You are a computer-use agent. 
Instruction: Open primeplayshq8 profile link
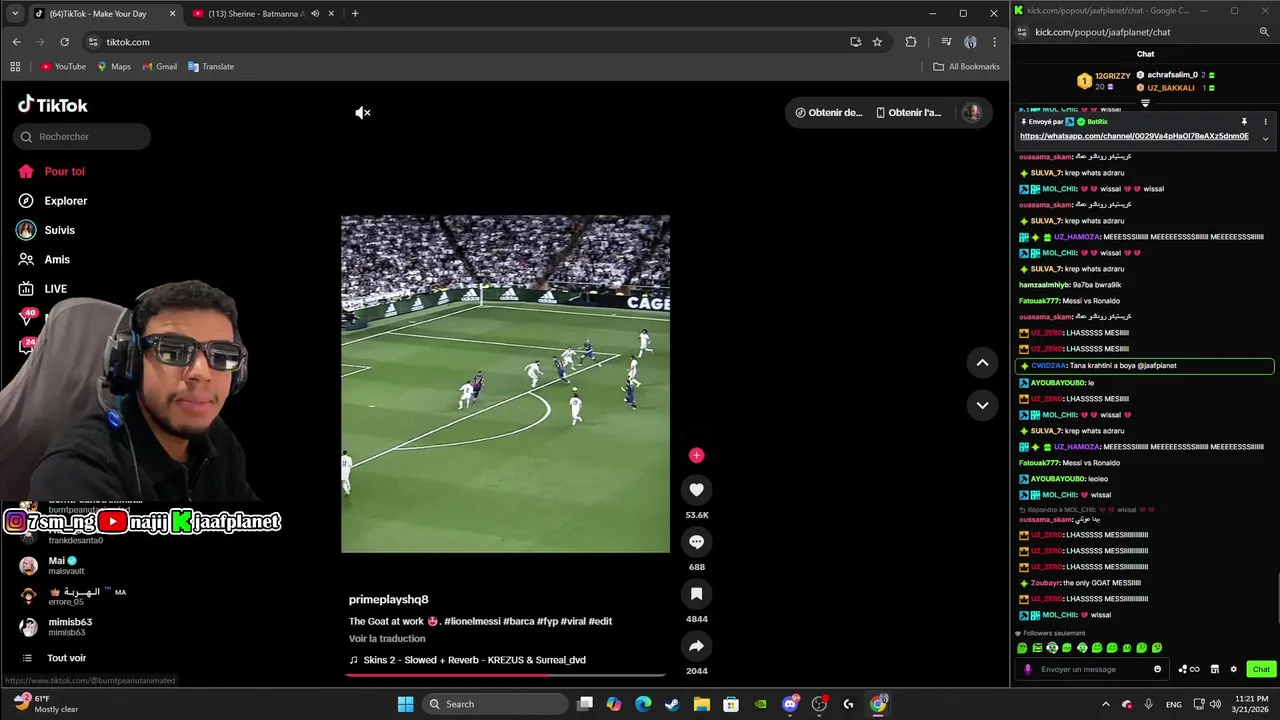(x=388, y=600)
